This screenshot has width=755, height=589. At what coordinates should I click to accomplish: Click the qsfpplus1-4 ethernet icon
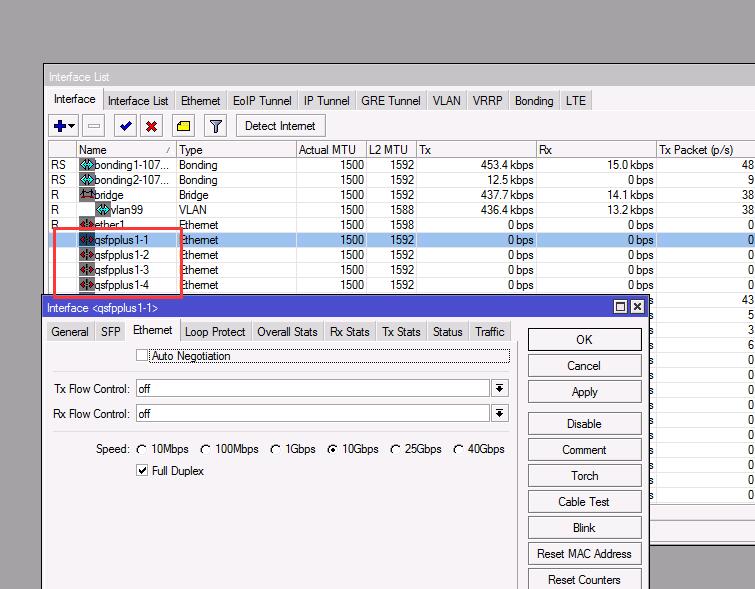(x=87, y=285)
